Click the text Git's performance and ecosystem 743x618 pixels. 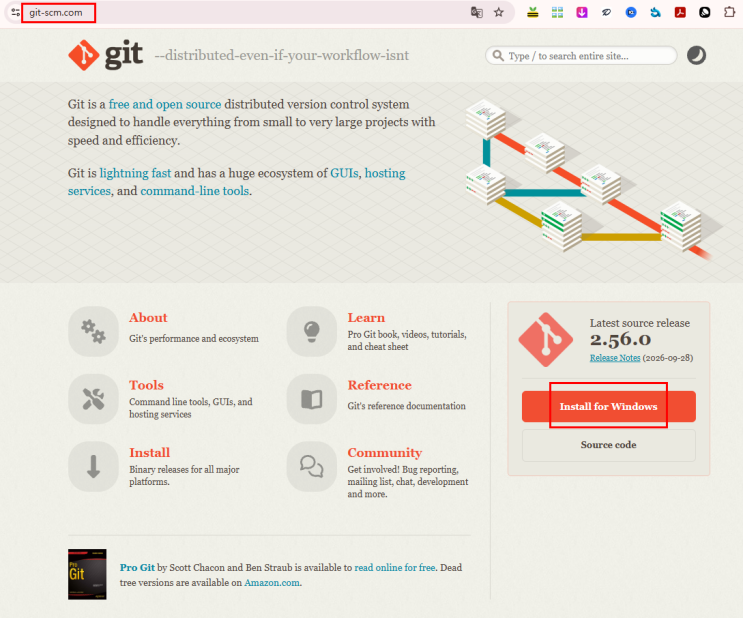click(194, 338)
